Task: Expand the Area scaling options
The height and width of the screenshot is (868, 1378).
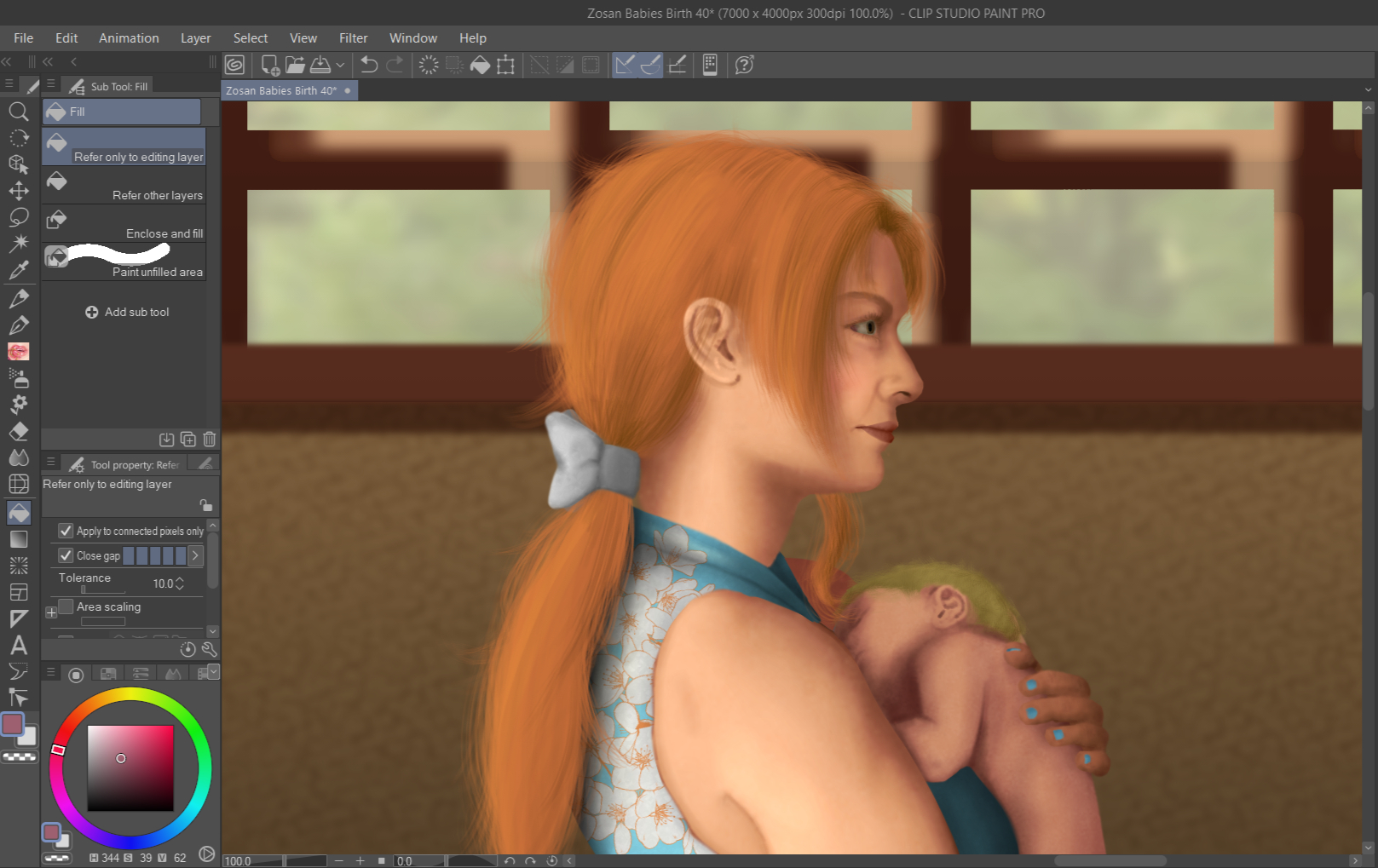Action: tap(51, 612)
